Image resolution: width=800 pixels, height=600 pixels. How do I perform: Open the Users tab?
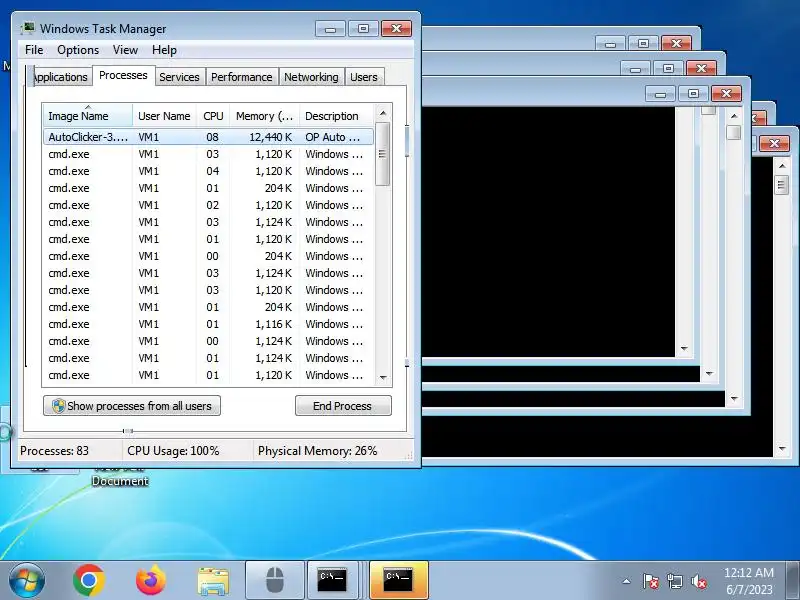click(x=364, y=77)
